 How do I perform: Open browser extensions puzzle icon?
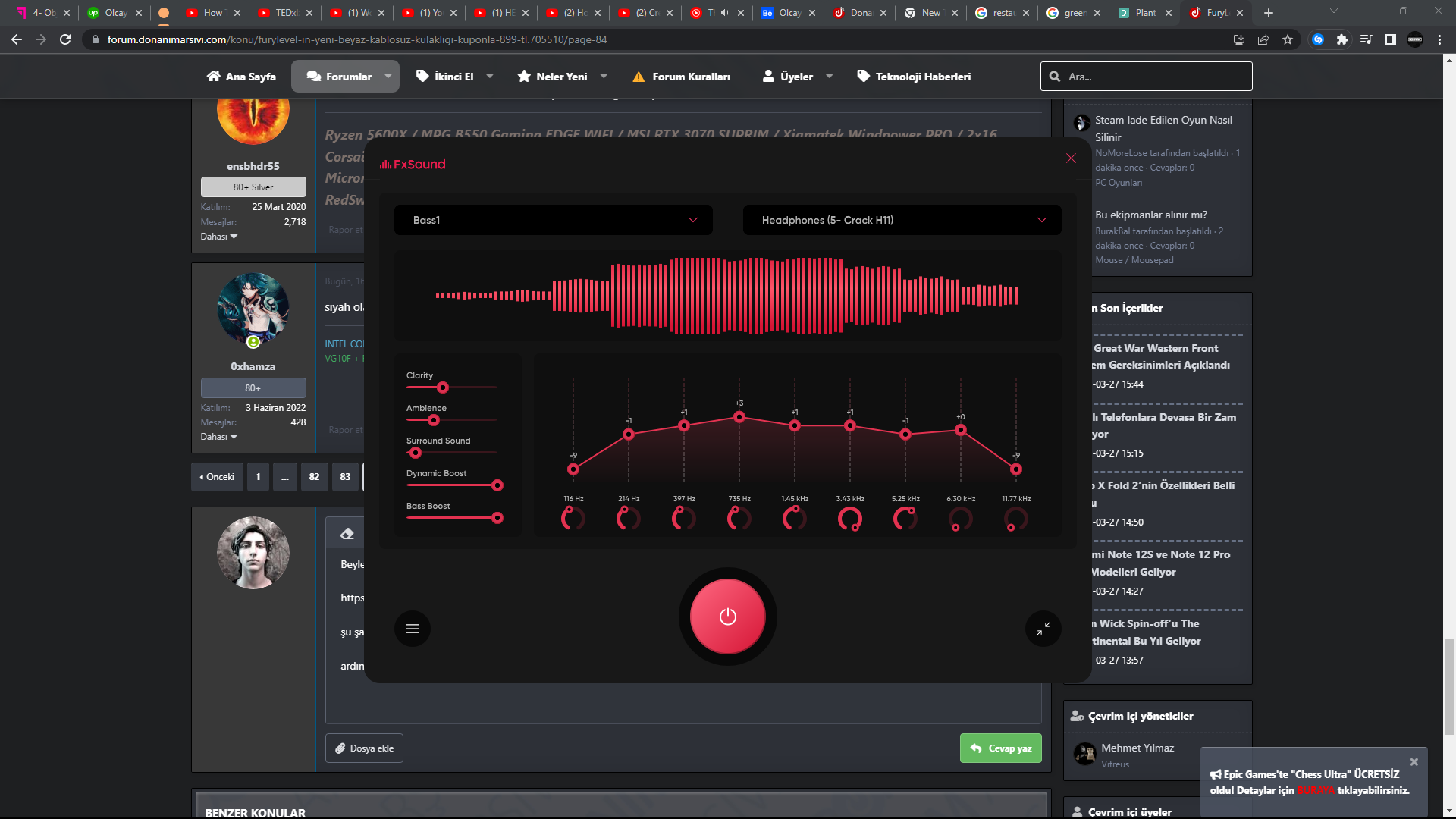(x=1342, y=39)
